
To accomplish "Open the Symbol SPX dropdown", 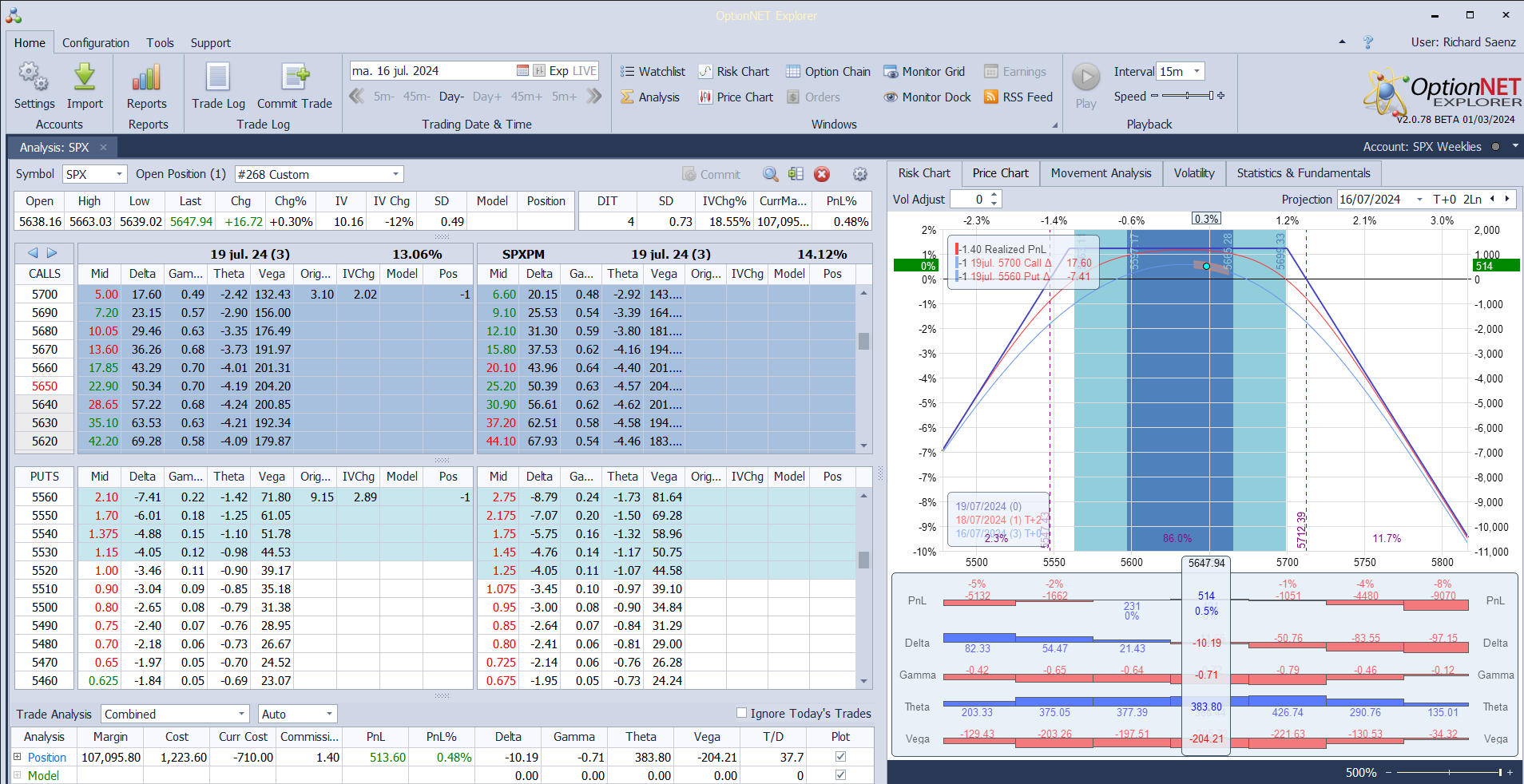I will [119, 174].
